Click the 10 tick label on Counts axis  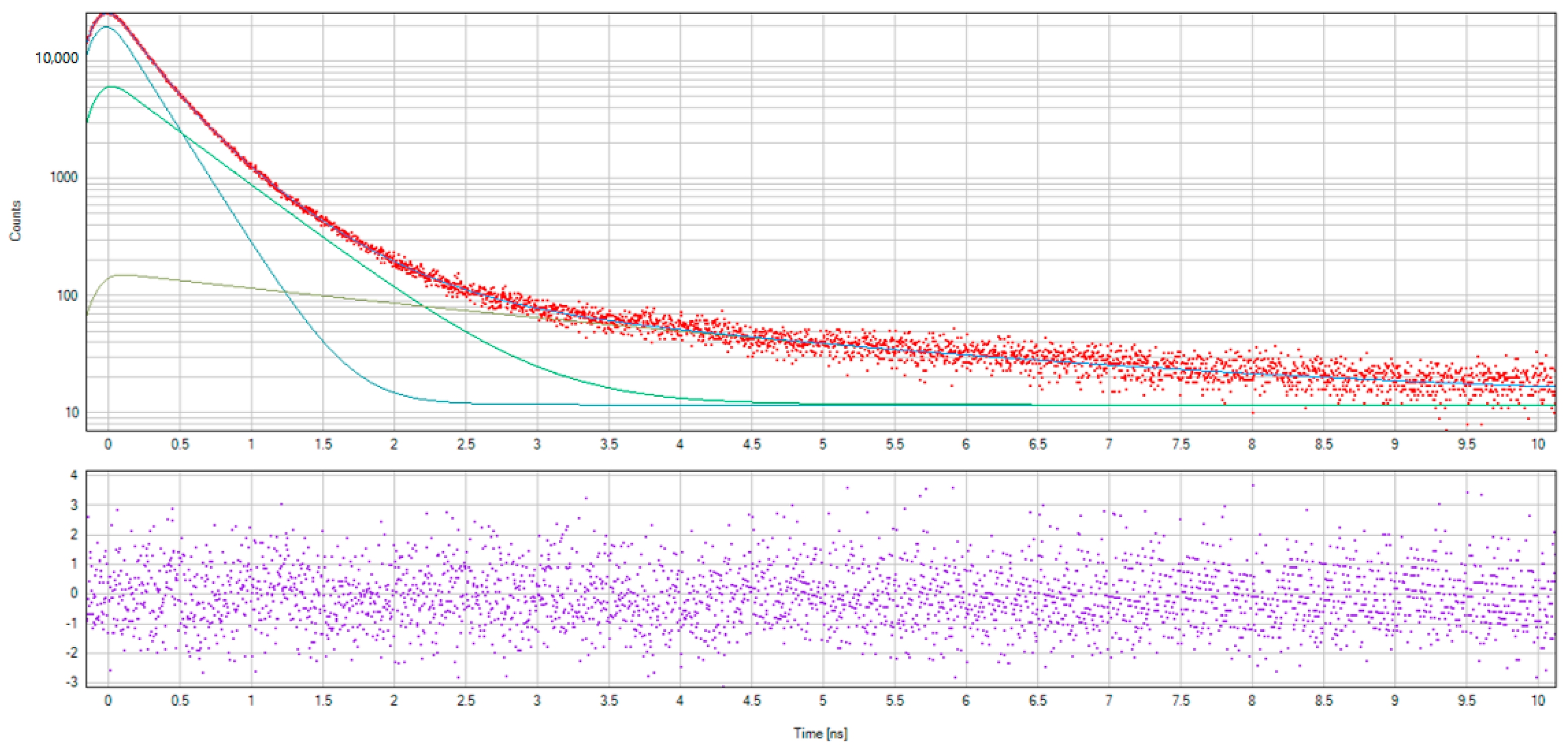pos(72,413)
